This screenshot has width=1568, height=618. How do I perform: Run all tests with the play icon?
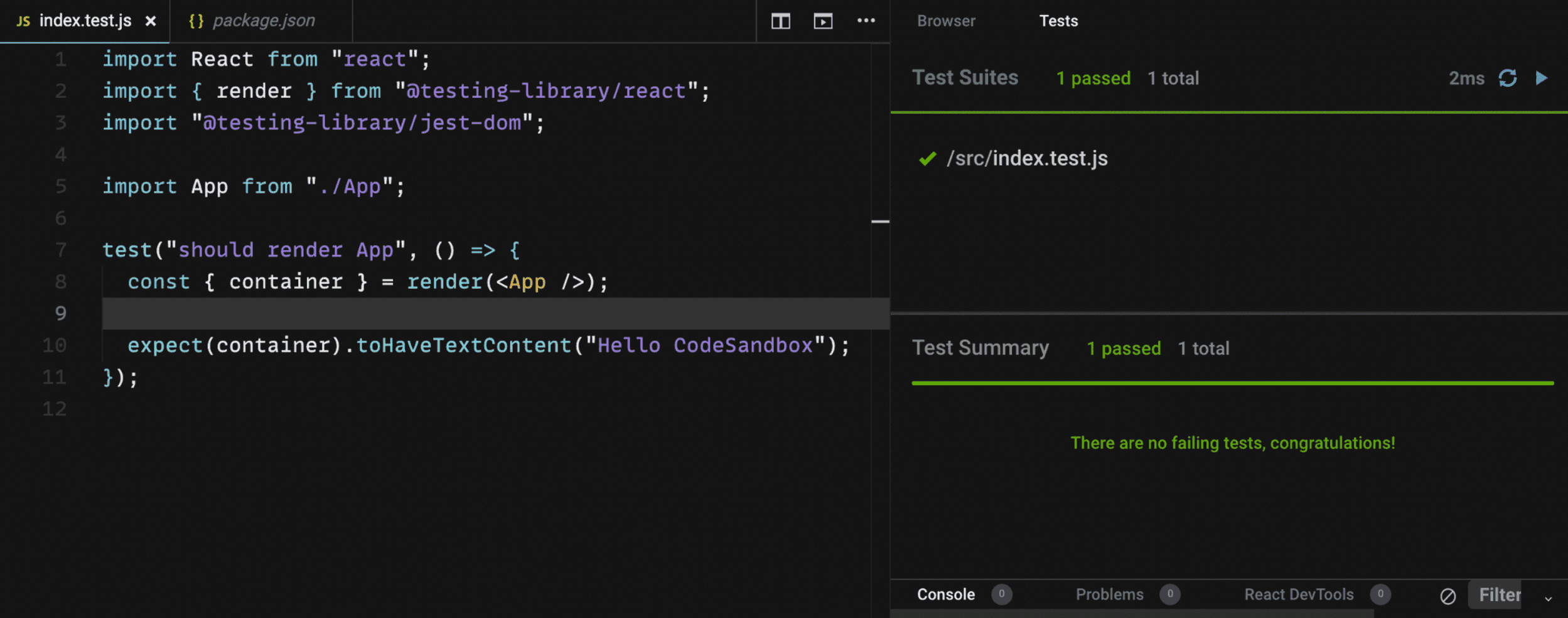tap(1542, 78)
